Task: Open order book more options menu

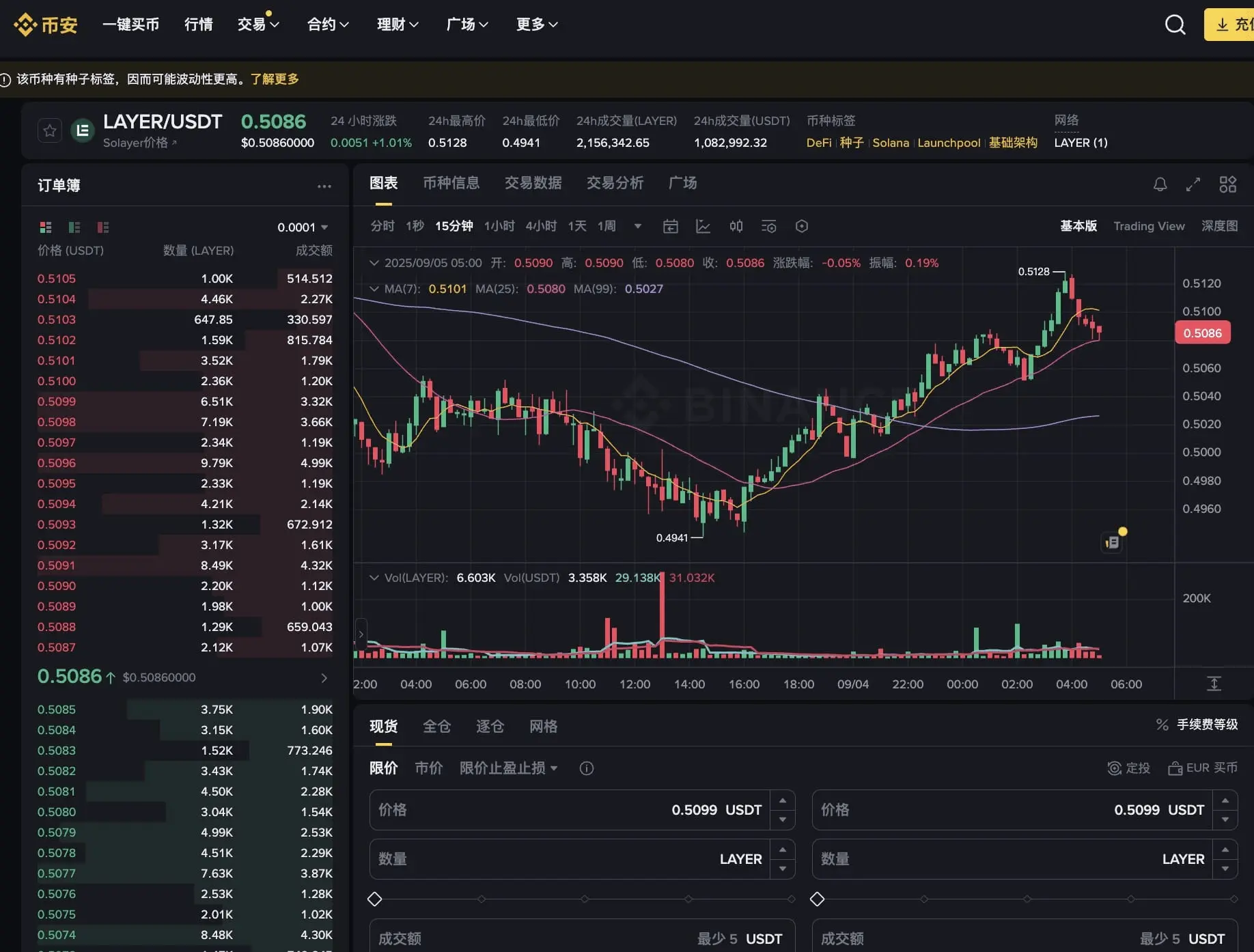Action: [x=324, y=186]
